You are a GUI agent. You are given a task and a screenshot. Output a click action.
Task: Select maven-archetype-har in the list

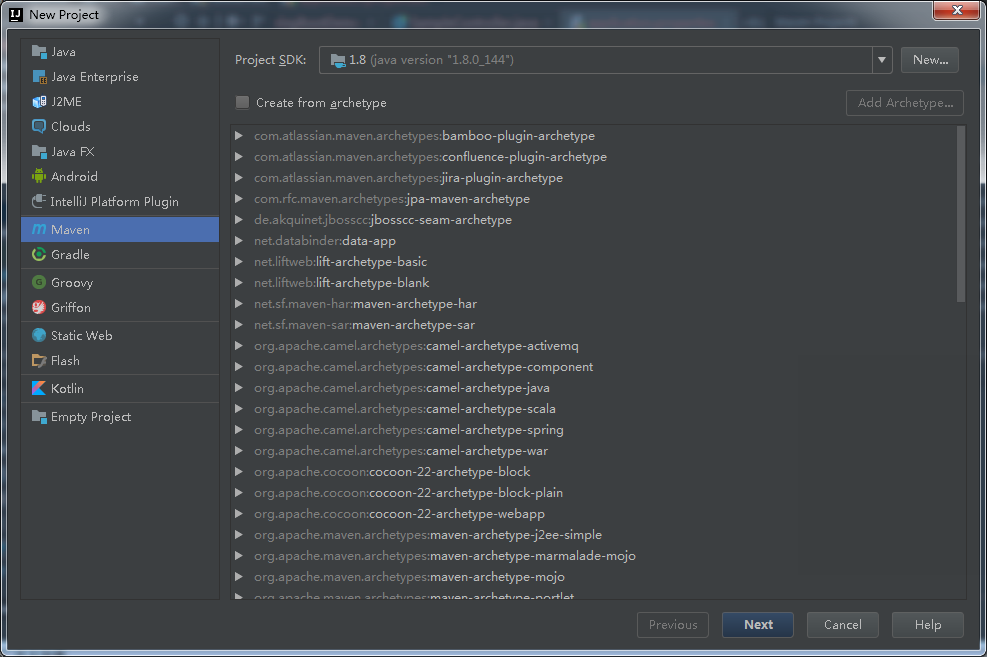(365, 304)
